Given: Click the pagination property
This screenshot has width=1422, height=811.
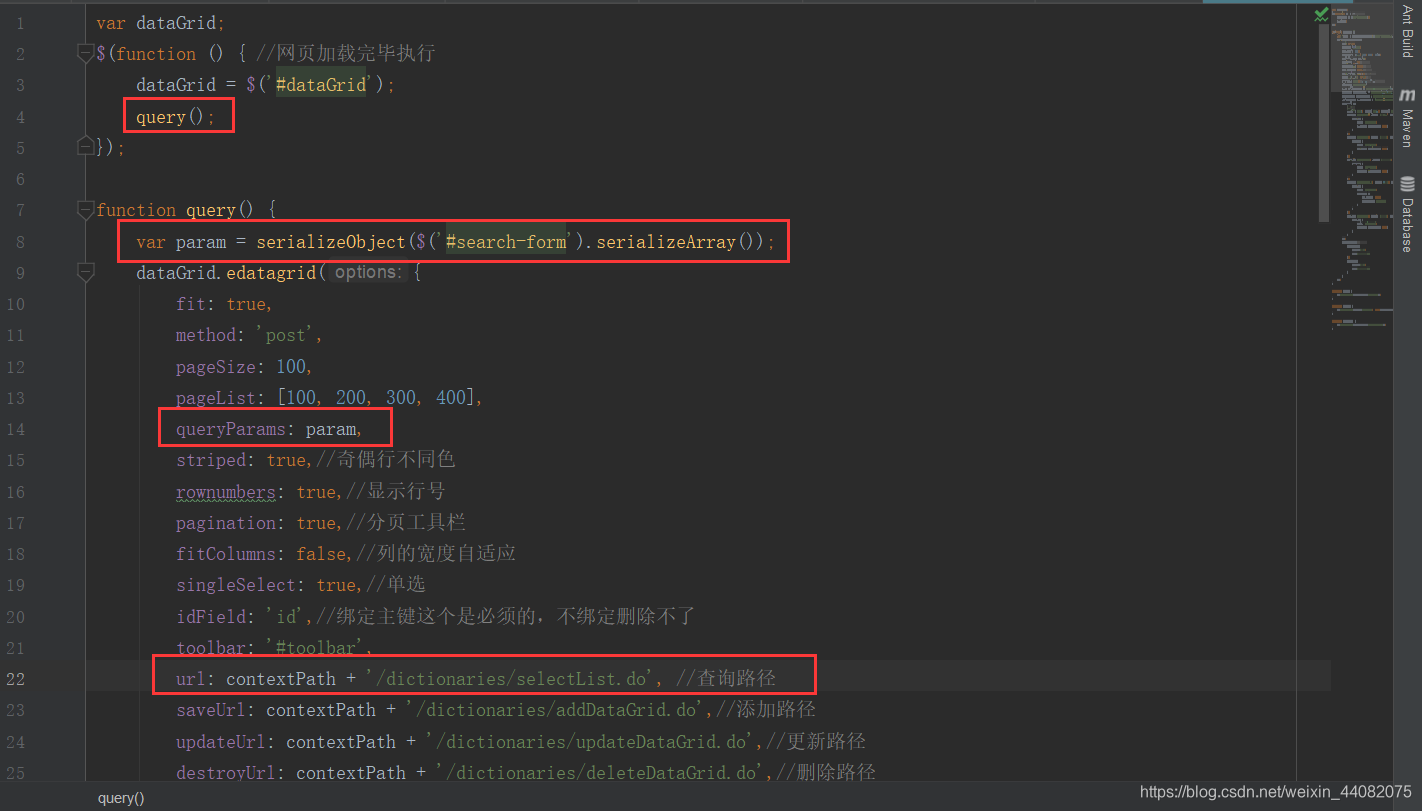Looking at the screenshot, I should coord(226,523).
